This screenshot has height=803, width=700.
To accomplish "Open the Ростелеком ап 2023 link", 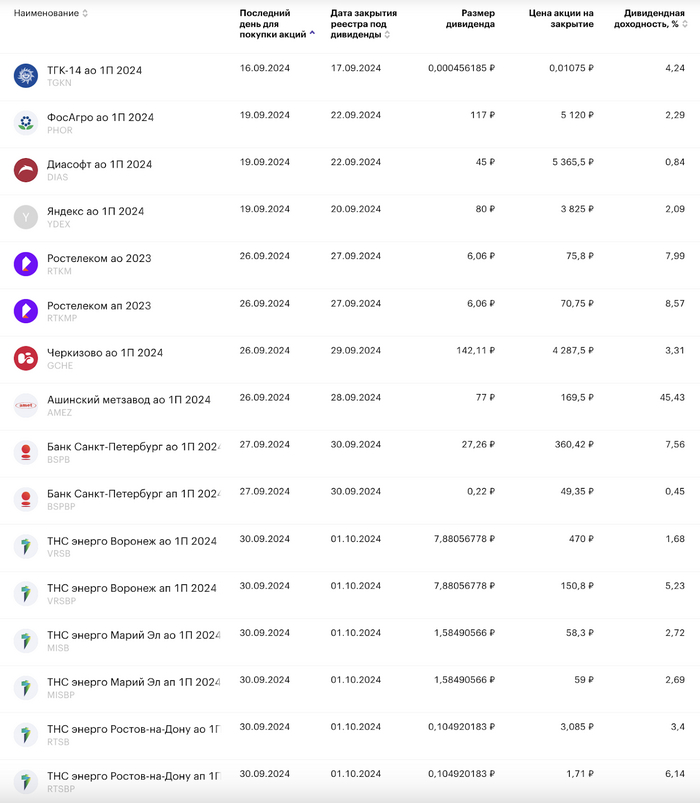I will coord(99,305).
